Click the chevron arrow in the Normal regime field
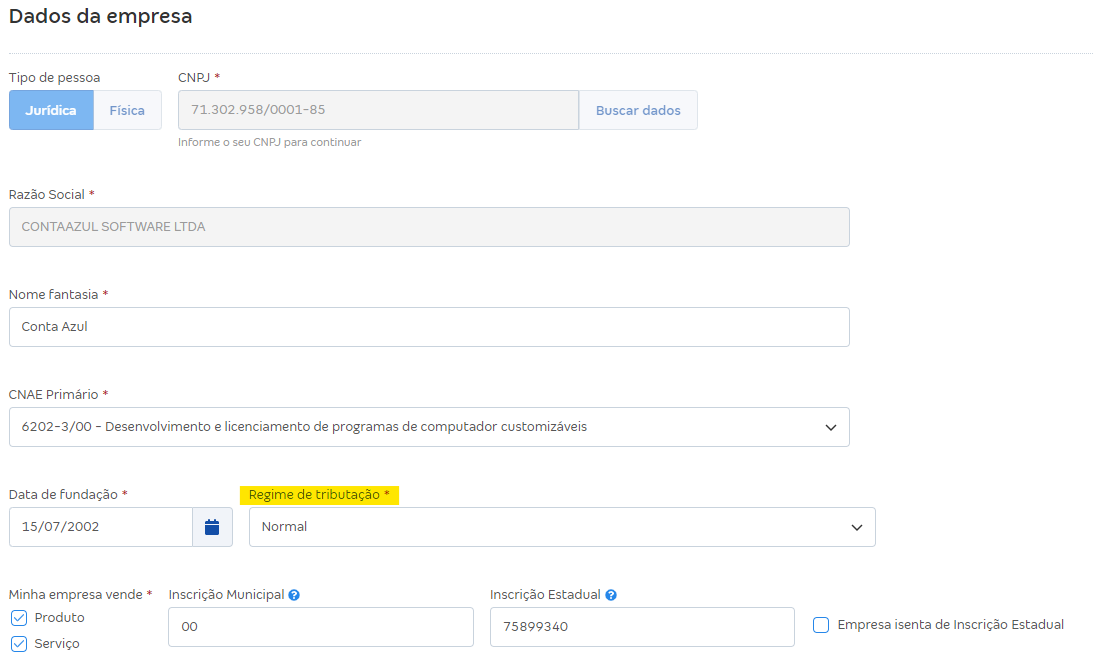 coord(856,527)
